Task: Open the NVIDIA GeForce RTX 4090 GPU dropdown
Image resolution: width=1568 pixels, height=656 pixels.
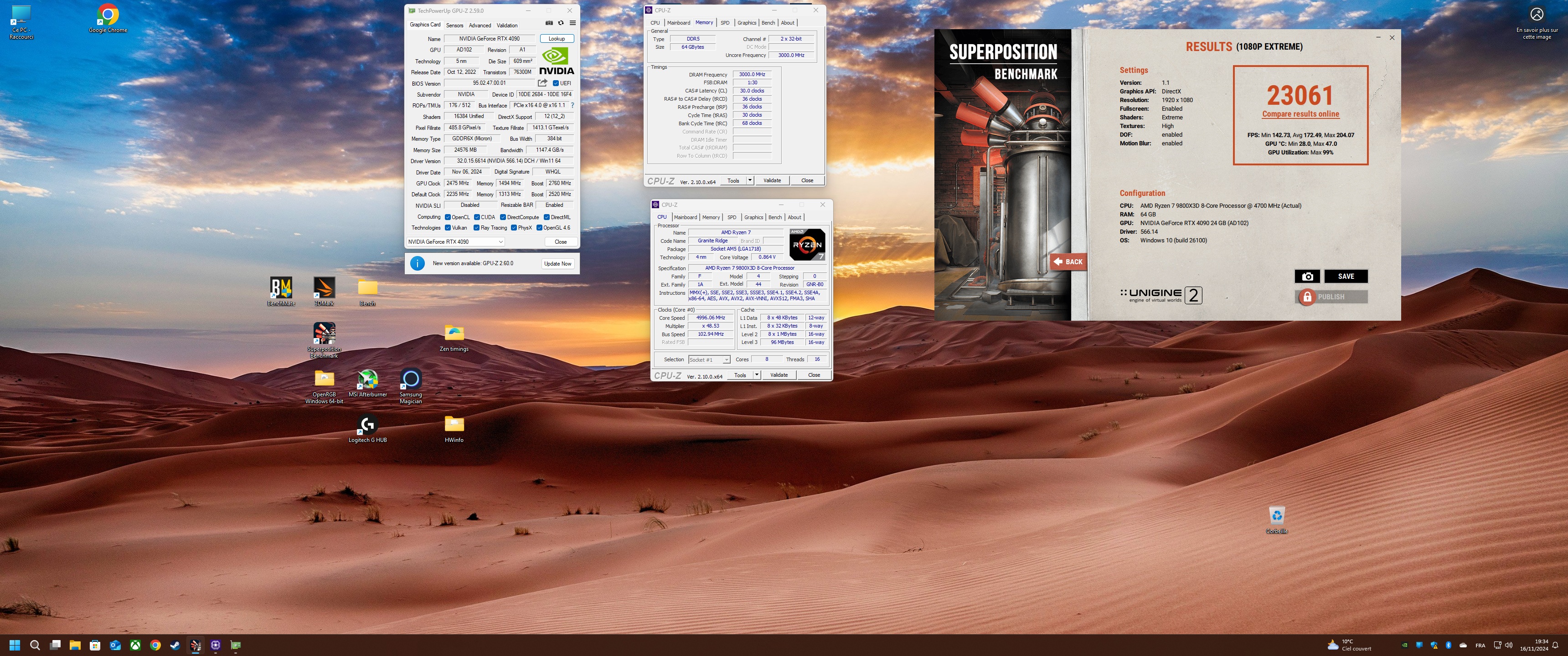Action: coord(455,241)
